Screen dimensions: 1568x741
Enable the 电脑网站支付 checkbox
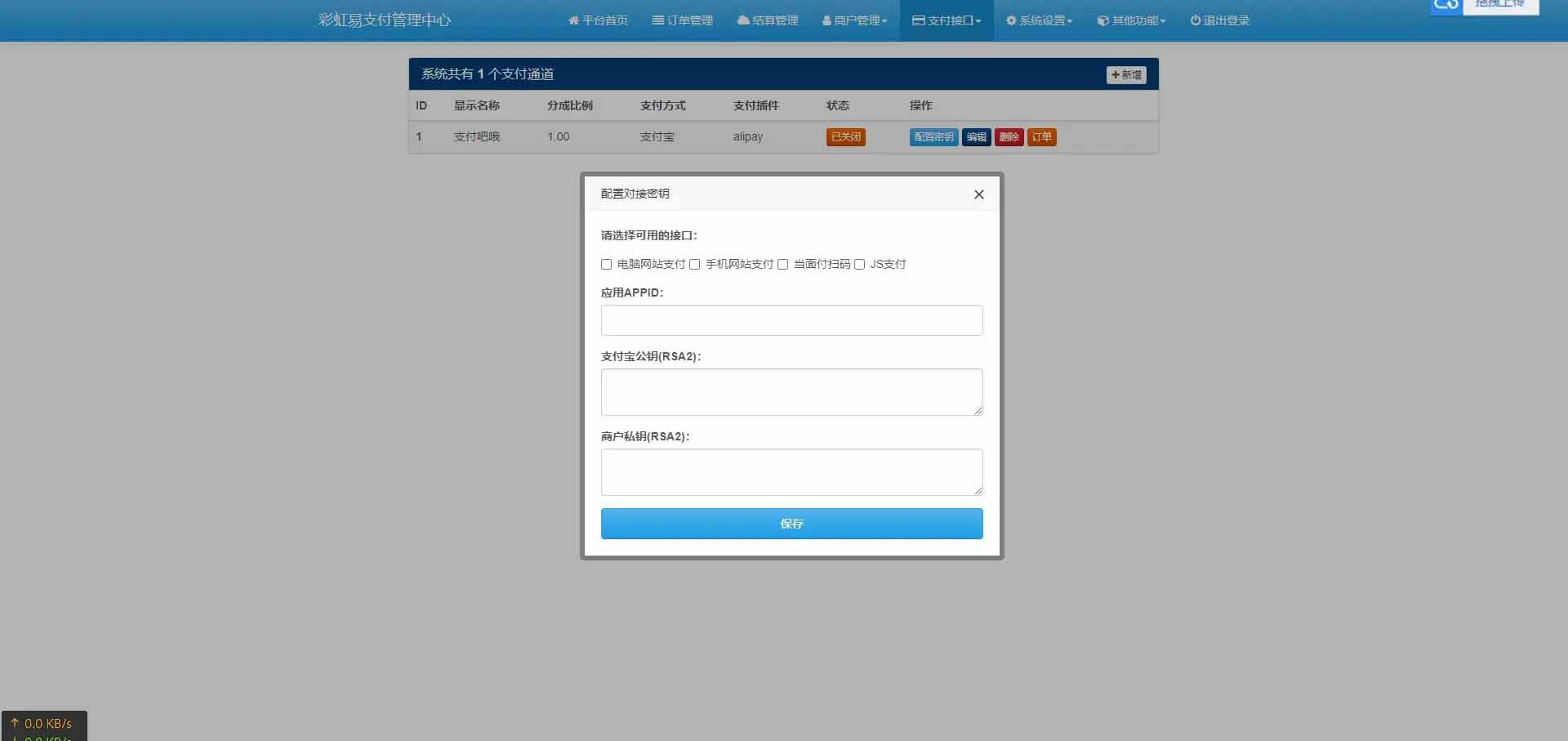606,264
